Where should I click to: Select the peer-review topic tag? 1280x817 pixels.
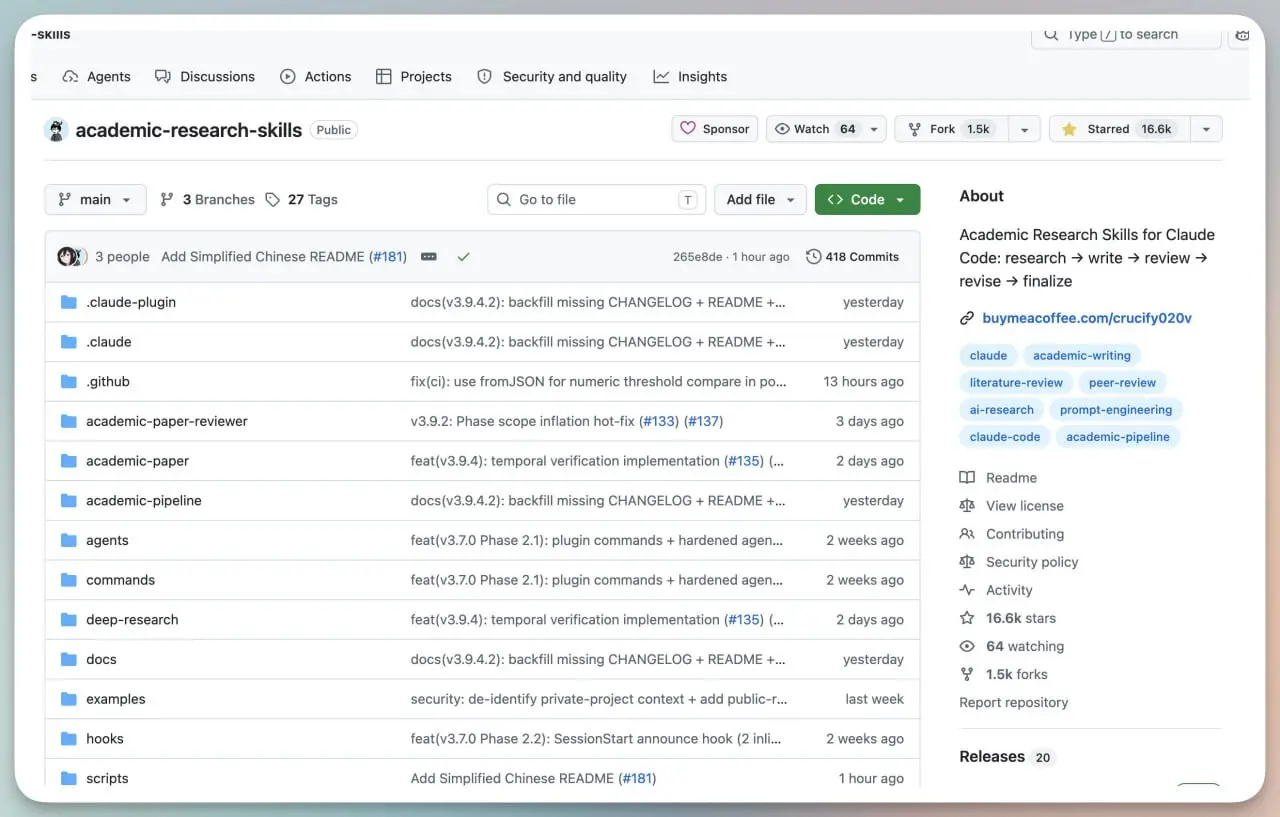1122,382
